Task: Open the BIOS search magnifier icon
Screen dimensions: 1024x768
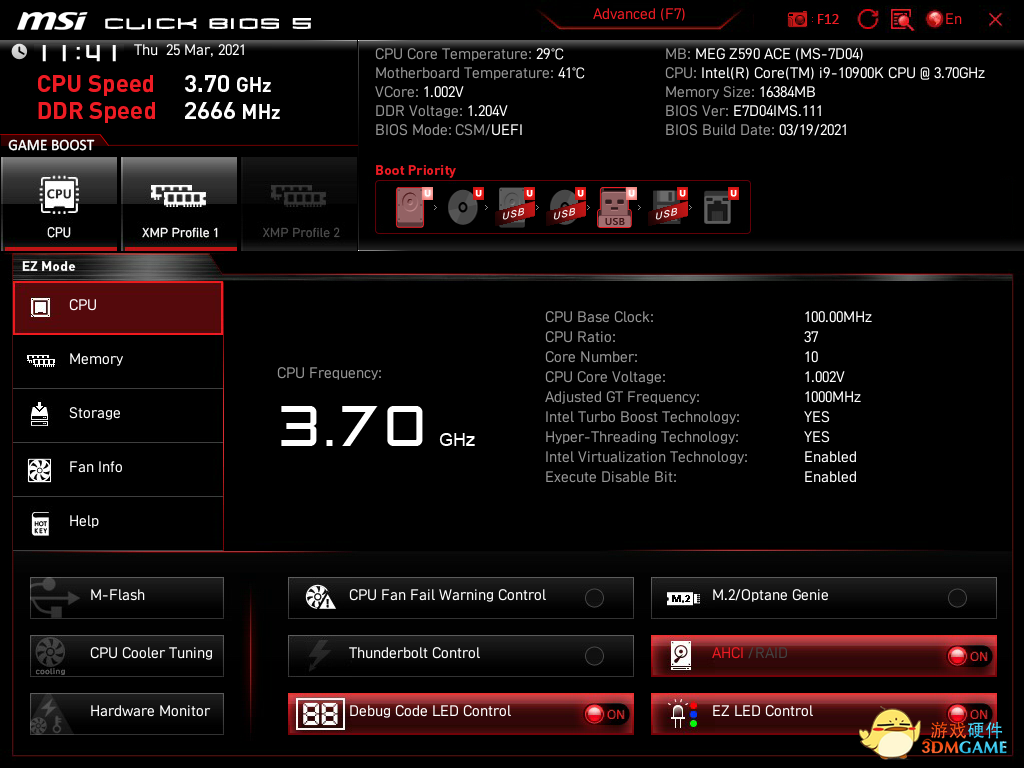Action: (x=902, y=20)
